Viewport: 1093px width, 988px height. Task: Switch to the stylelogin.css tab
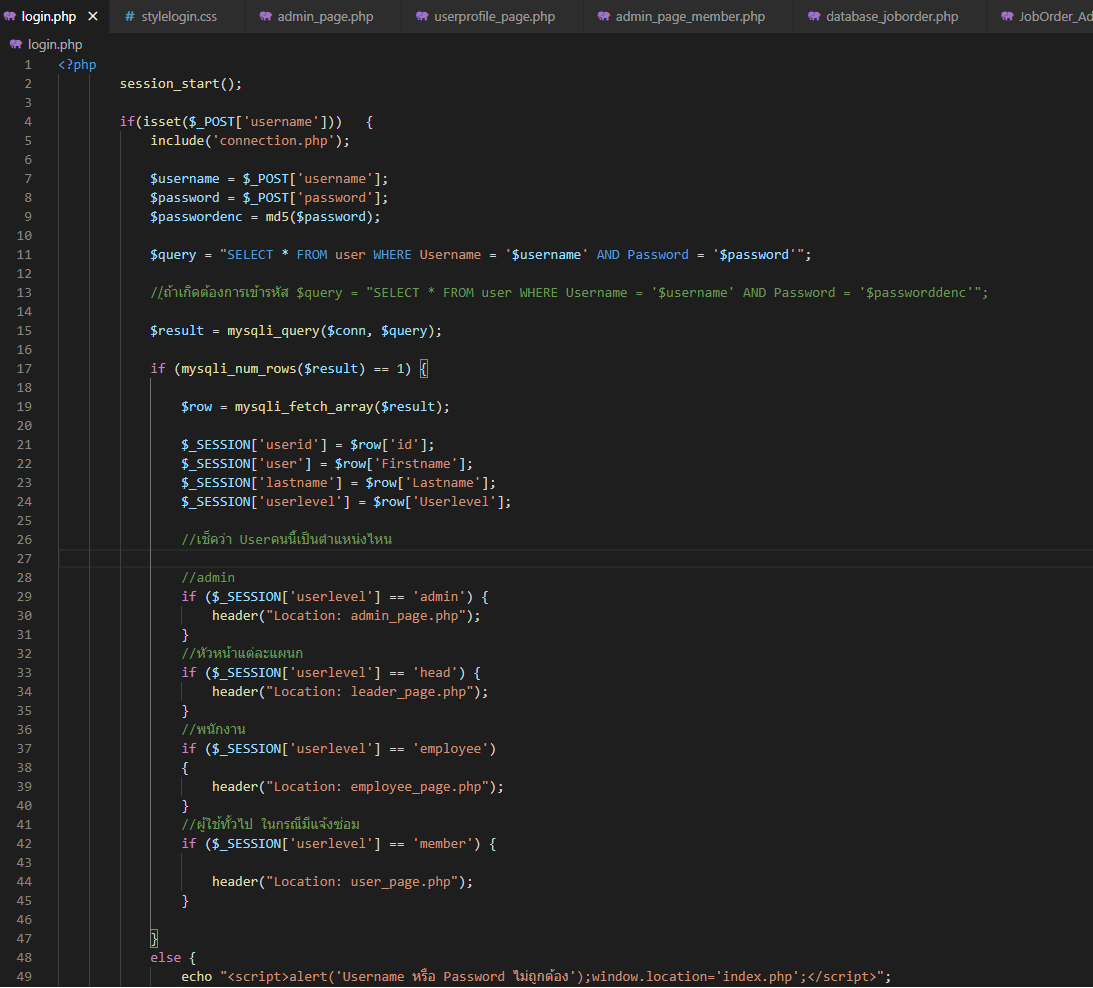178,16
